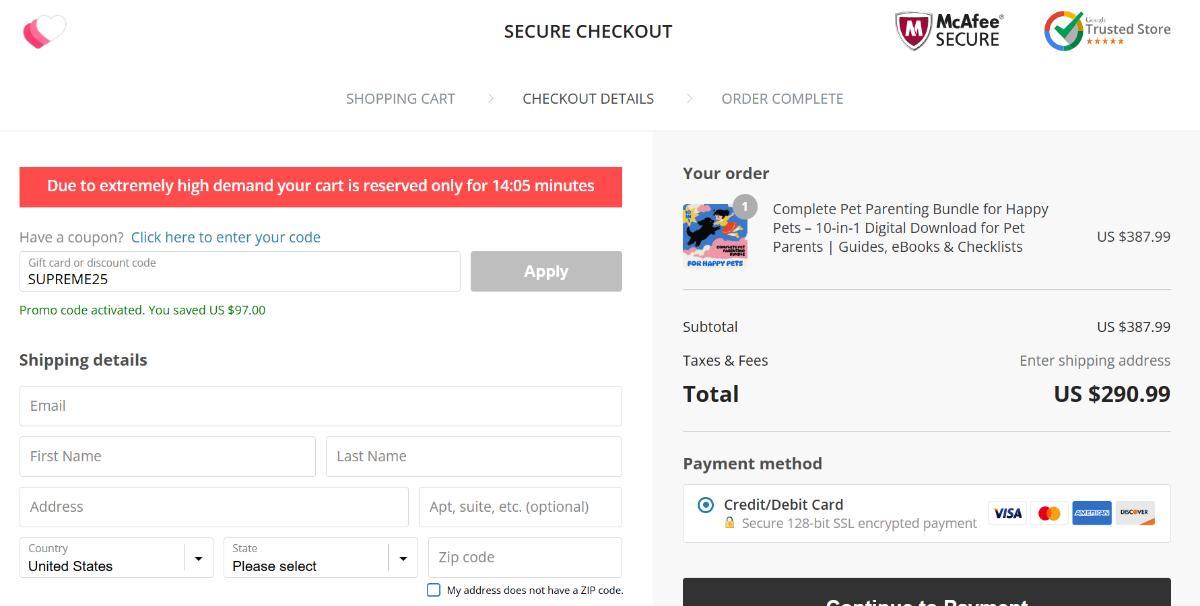This screenshot has width=1200, height=606.
Task: Click the Visa card icon
Action: pyautogui.click(x=1007, y=513)
